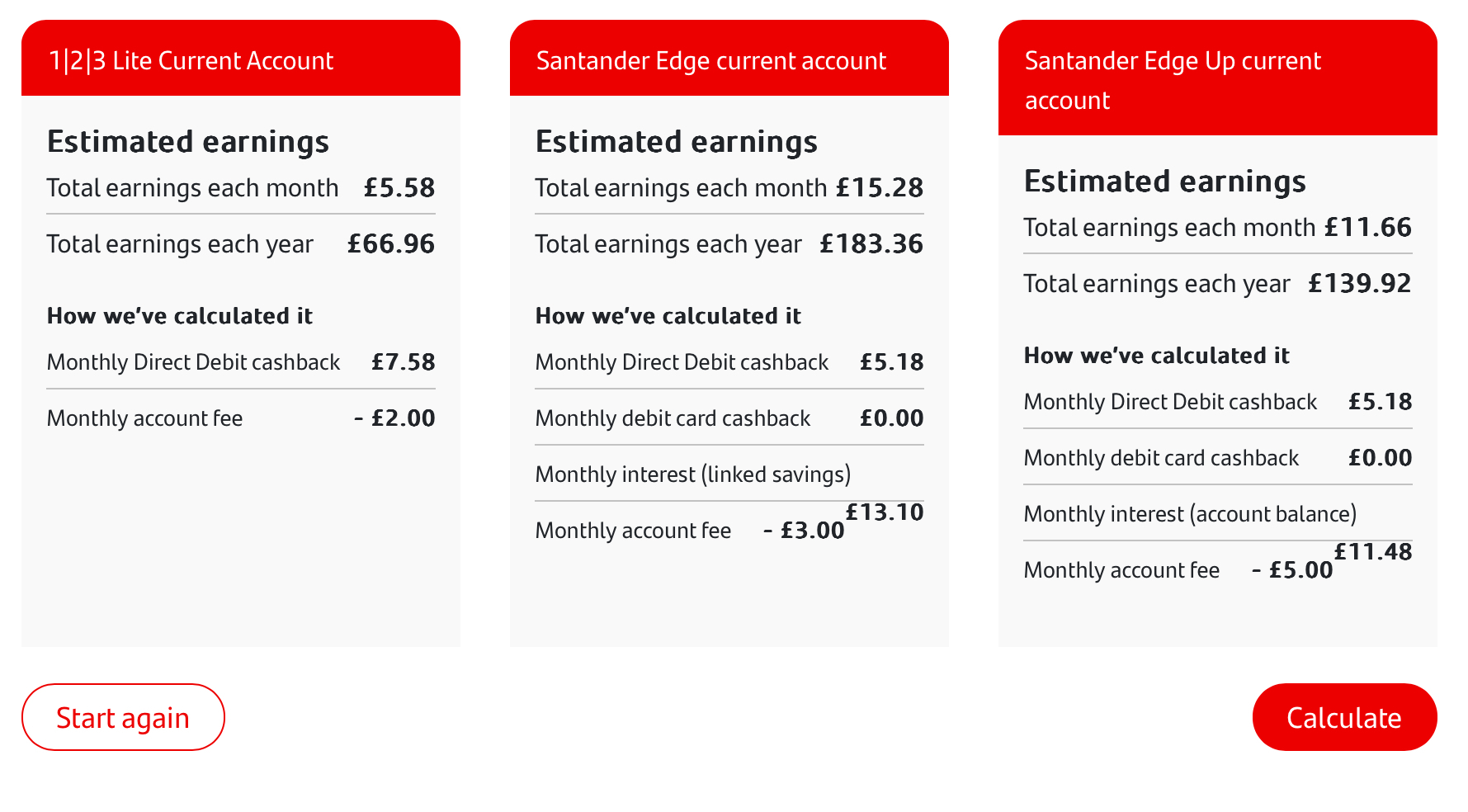The width and height of the screenshot is (1468, 812).
Task: Click the £5.00 monthly account fee
Action: click(x=1293, y=570)
